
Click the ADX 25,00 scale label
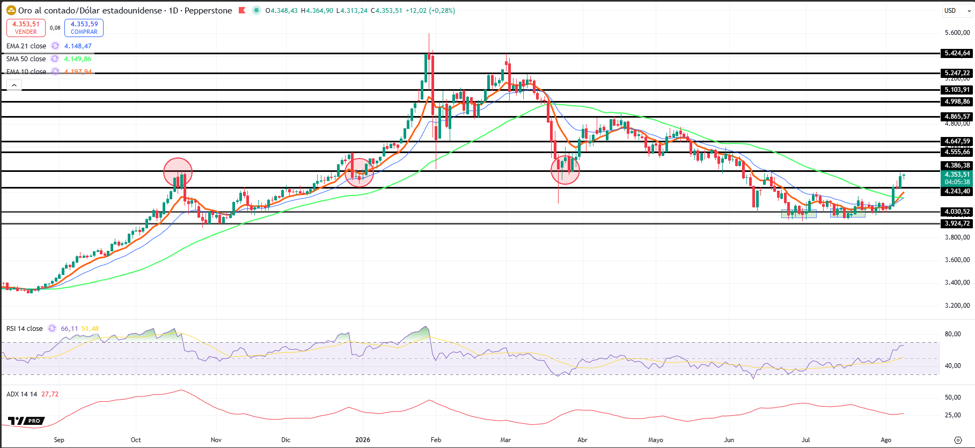coord(951,415)
